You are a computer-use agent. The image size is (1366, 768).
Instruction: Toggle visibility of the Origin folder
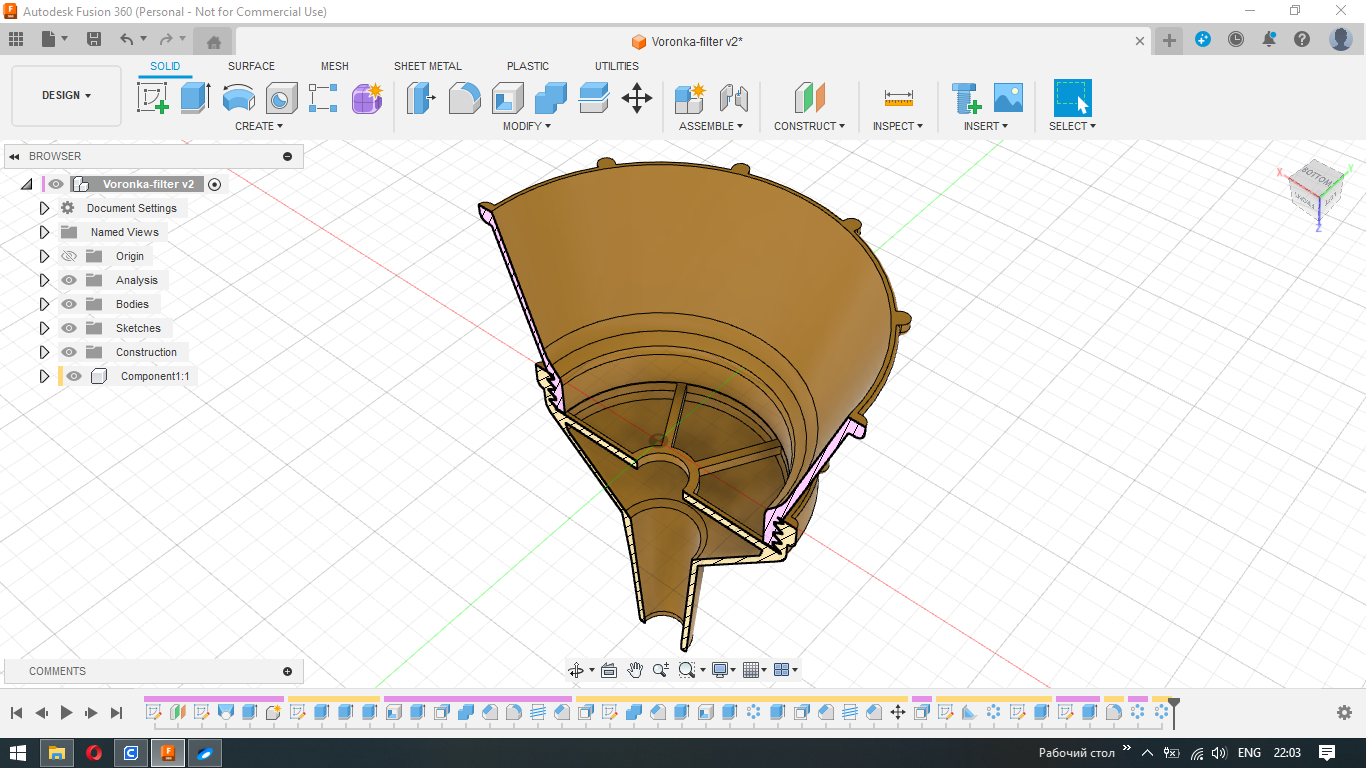coord(69,256)
